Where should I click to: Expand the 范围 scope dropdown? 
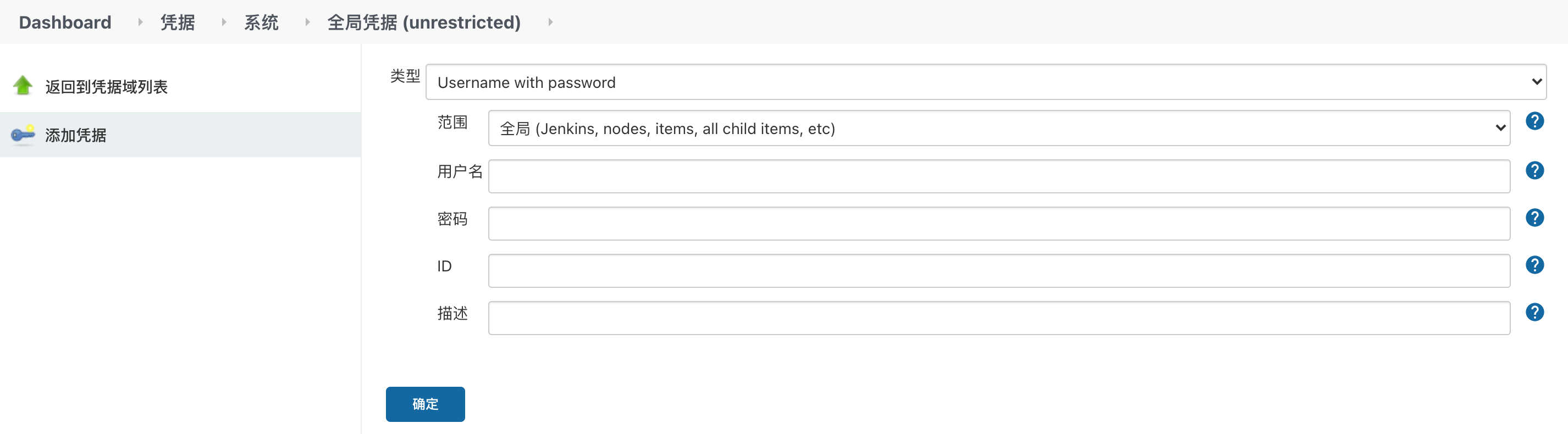999,128
